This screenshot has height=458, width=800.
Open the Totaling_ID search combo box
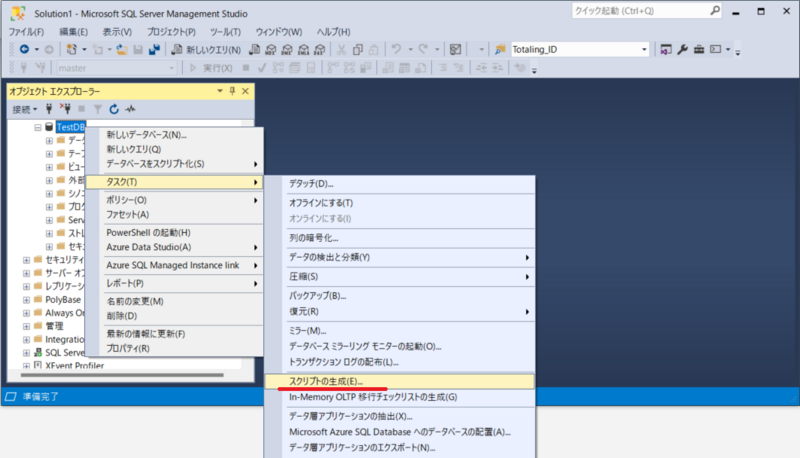580,49
